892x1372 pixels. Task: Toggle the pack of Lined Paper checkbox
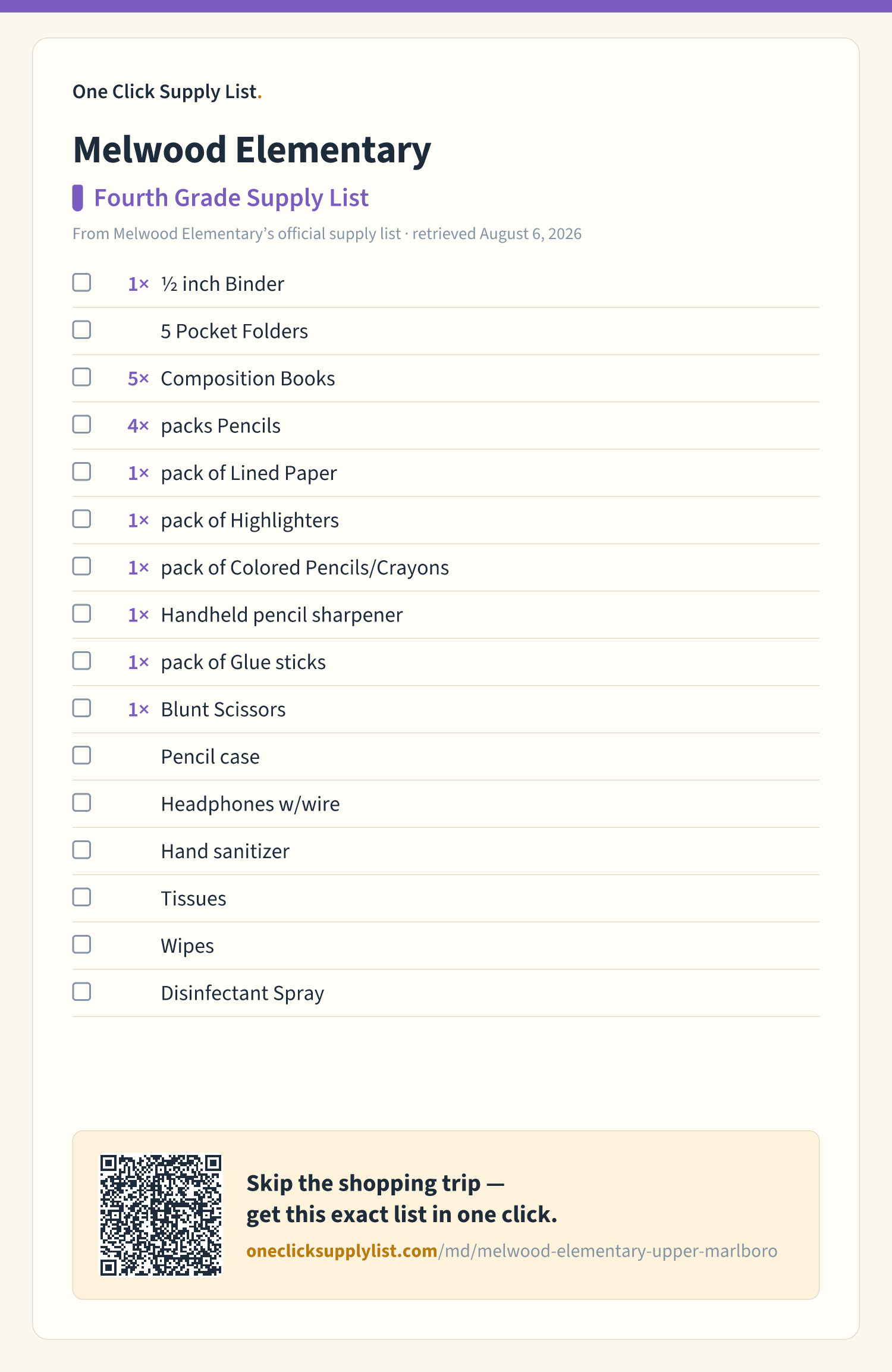pos(81,472)
